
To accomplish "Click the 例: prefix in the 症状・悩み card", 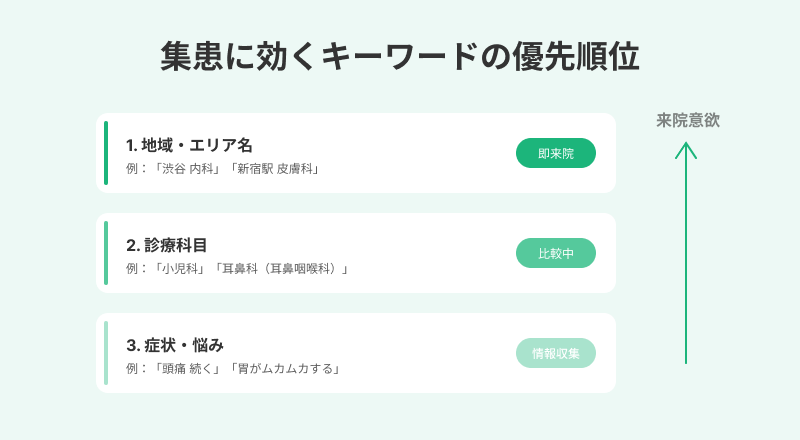I will click(137, 369).
